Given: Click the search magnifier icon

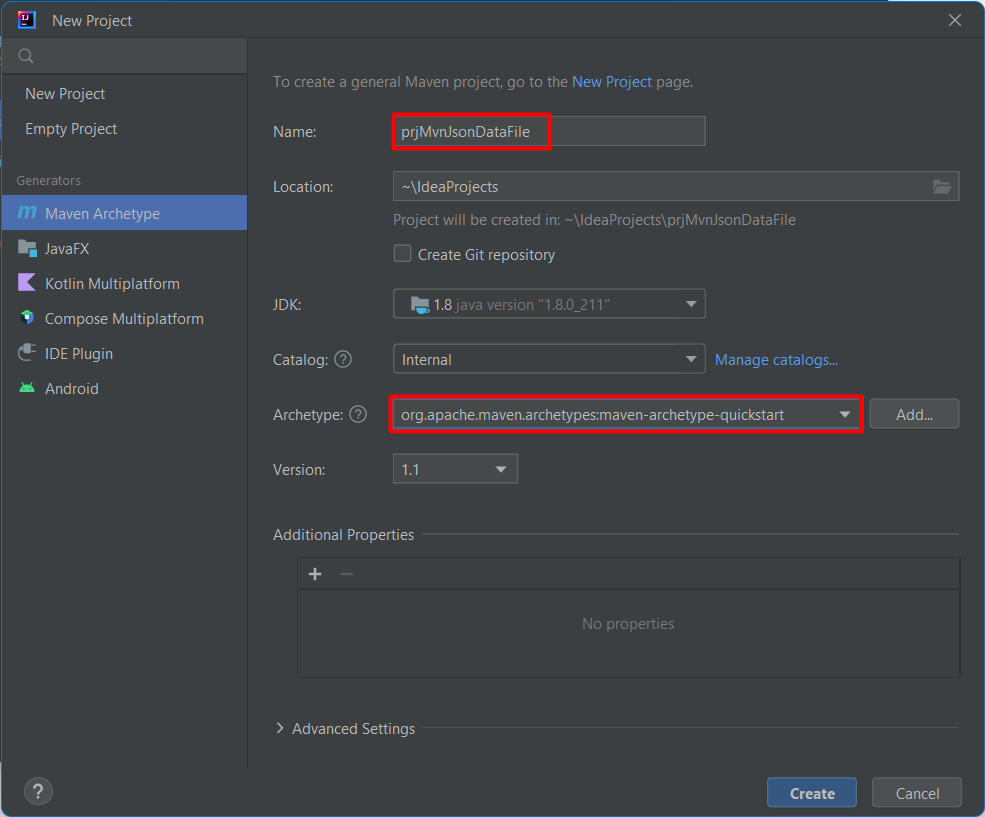Looking at the screenshot, I should point(26,56).
